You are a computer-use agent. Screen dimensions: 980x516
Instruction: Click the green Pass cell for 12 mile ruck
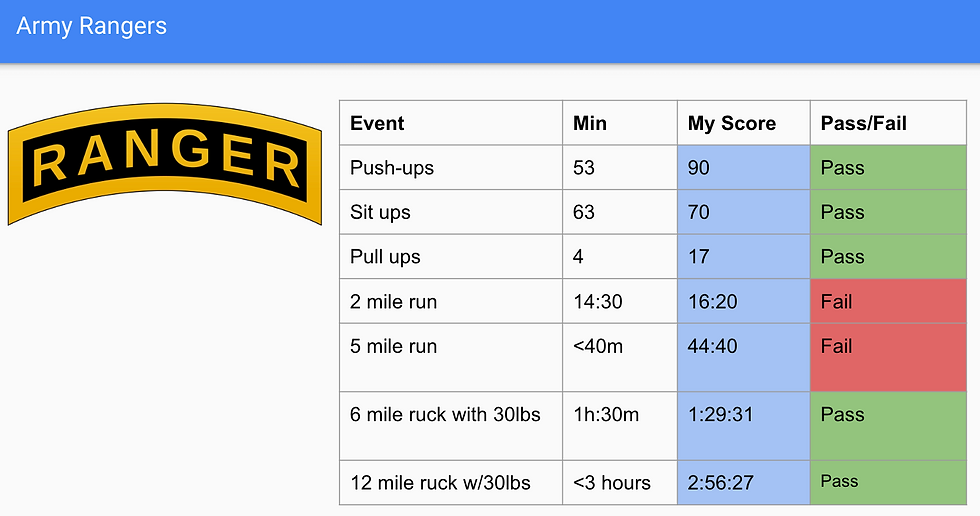pyautogui.click(x=888, y=482)
